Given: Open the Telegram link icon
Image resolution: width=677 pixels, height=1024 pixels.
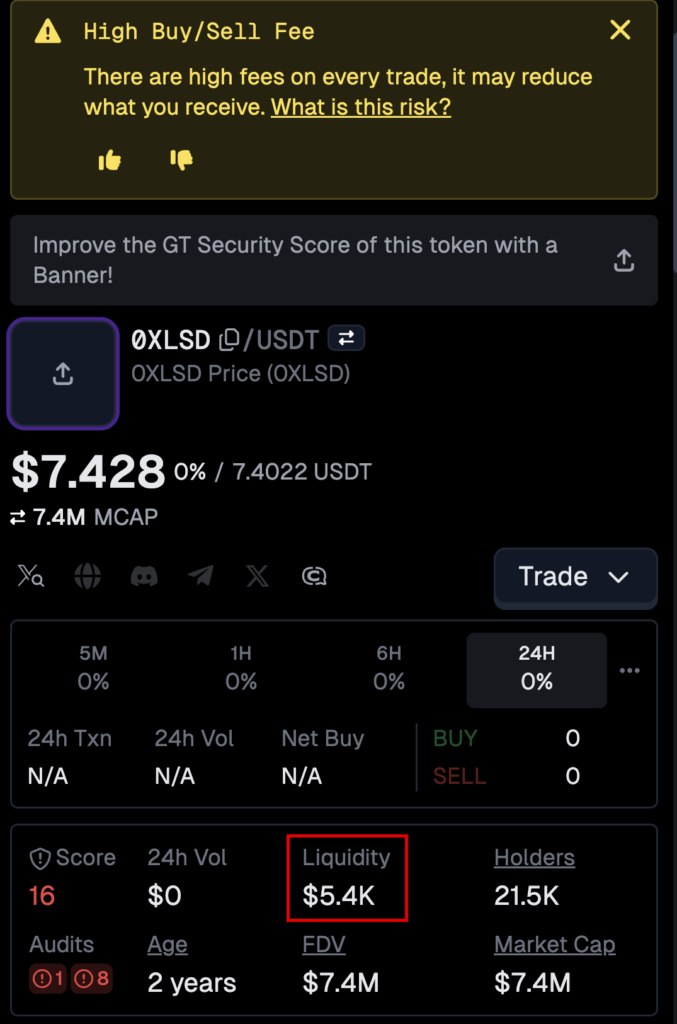Looking at the screenshot, I should coord(200,576).
